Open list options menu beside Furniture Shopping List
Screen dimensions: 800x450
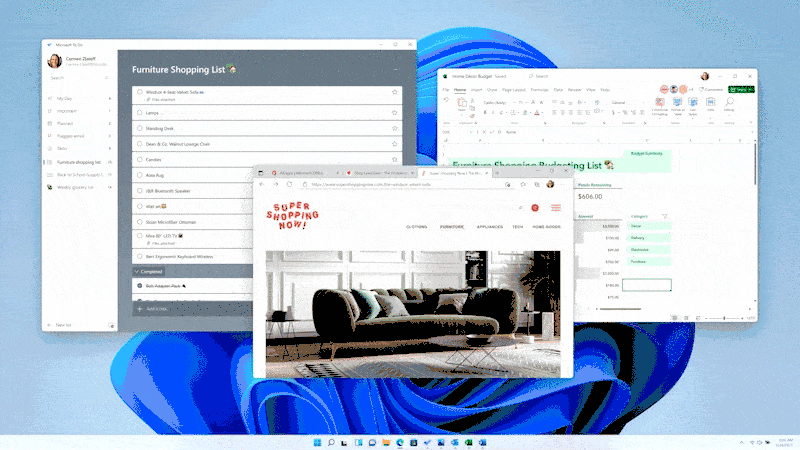395,69
